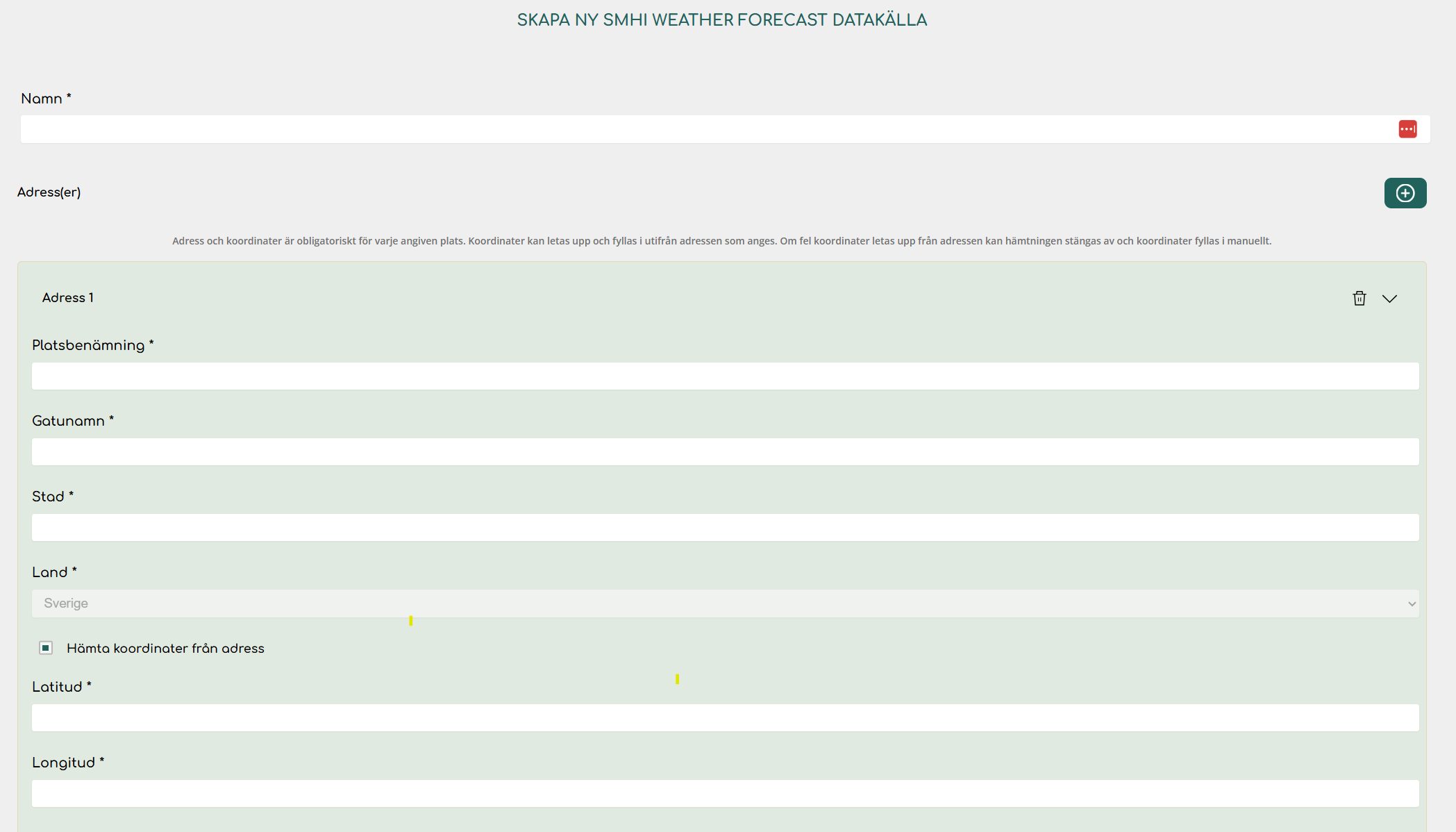Collapse the Adress 1 section chevron
1456x832 pixels.
click(1389, 299)
